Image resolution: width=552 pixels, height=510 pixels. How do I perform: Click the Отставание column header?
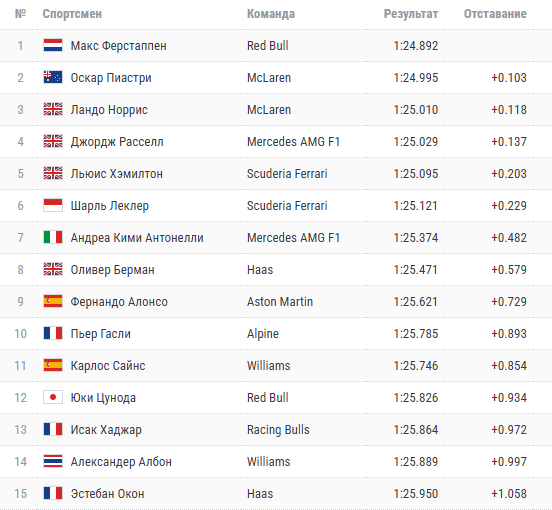[x=495, y=14]
